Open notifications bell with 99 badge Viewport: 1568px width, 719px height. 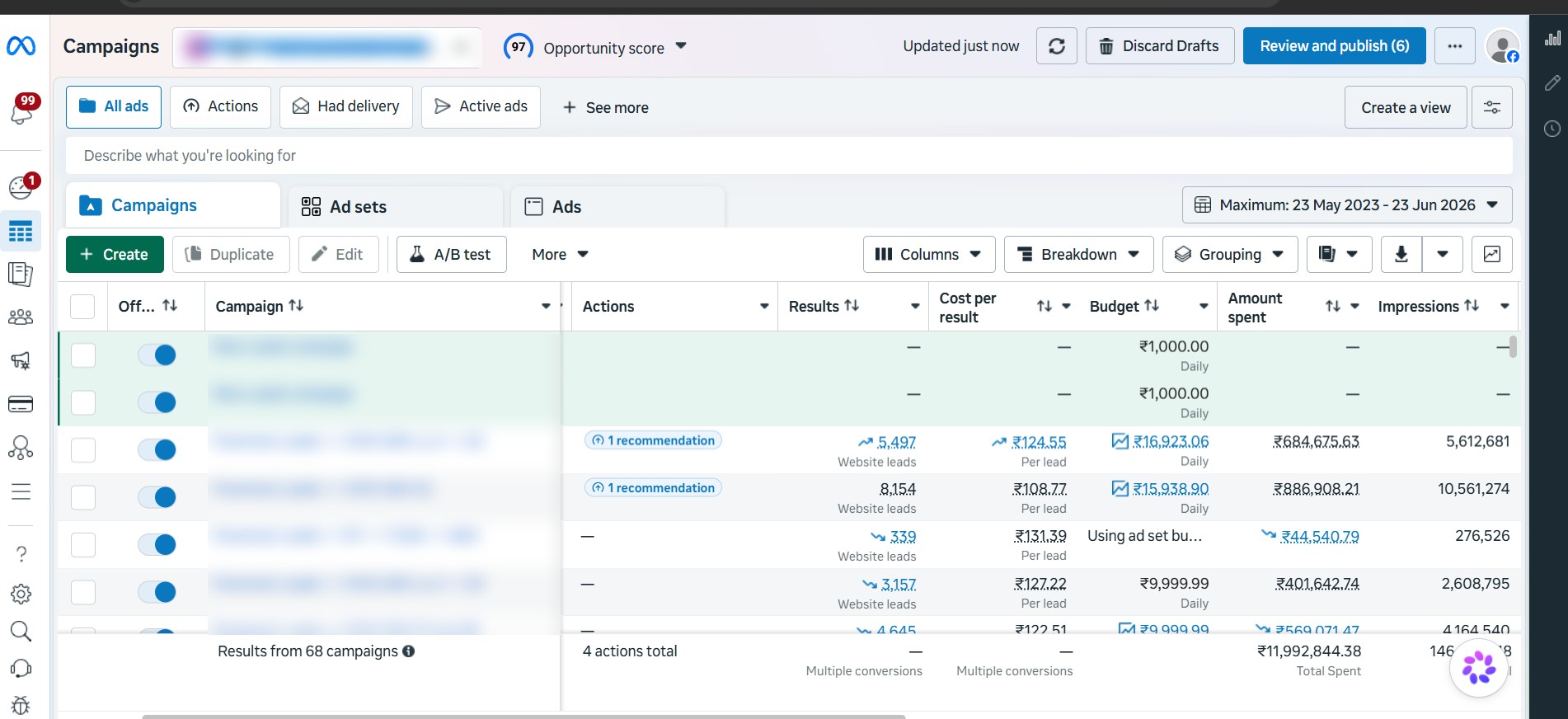21,111
